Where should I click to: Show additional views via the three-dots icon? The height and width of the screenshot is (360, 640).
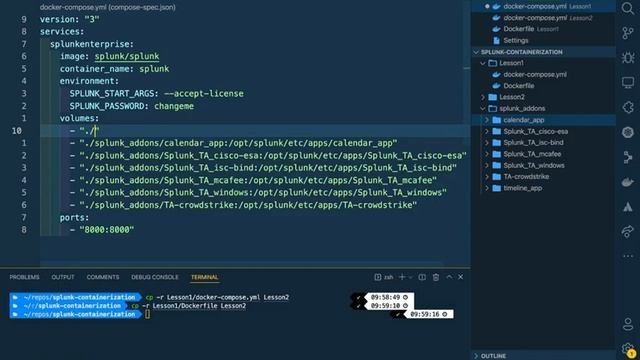click(628, 256)
